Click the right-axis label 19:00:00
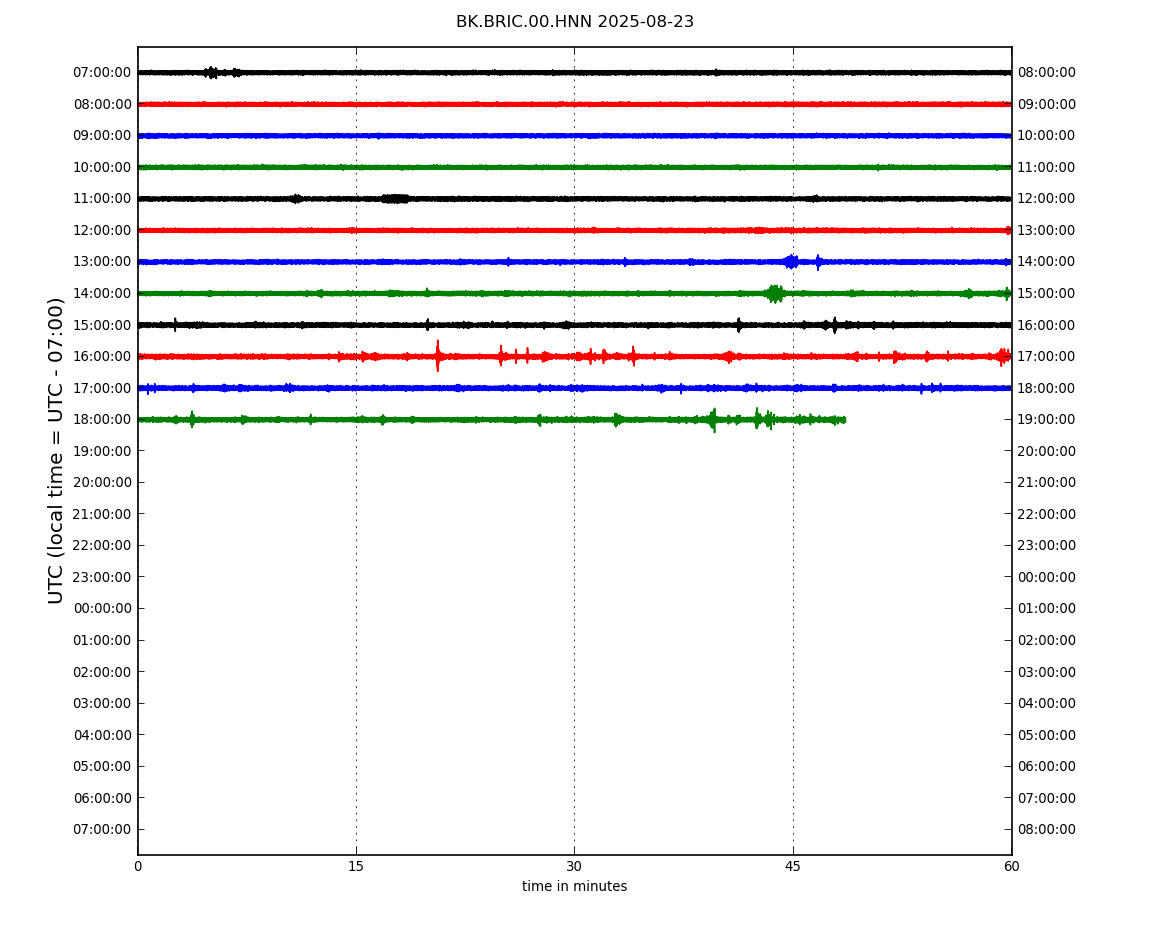This screenshot has width=1150, height=950. coord(1047,420)
